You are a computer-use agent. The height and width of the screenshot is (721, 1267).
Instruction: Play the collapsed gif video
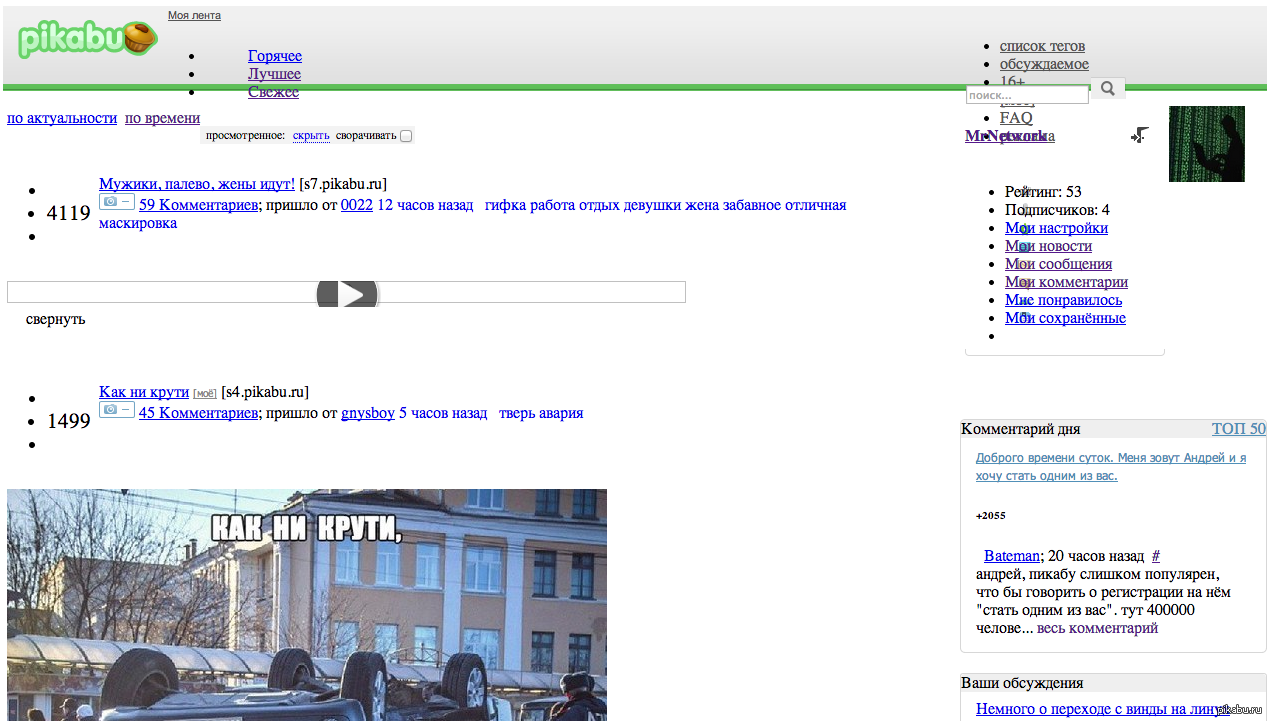[347, 293]
